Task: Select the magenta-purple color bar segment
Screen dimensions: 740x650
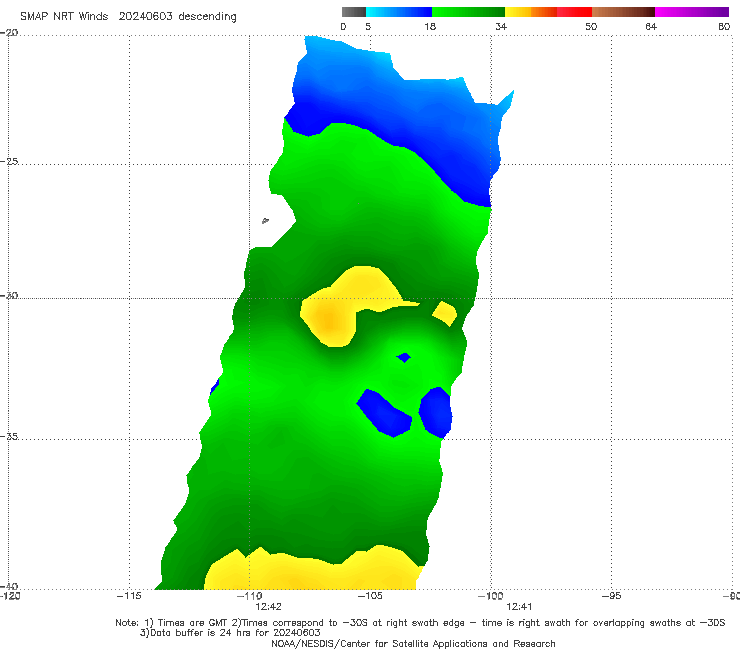Action: click(x=692, y=12)
